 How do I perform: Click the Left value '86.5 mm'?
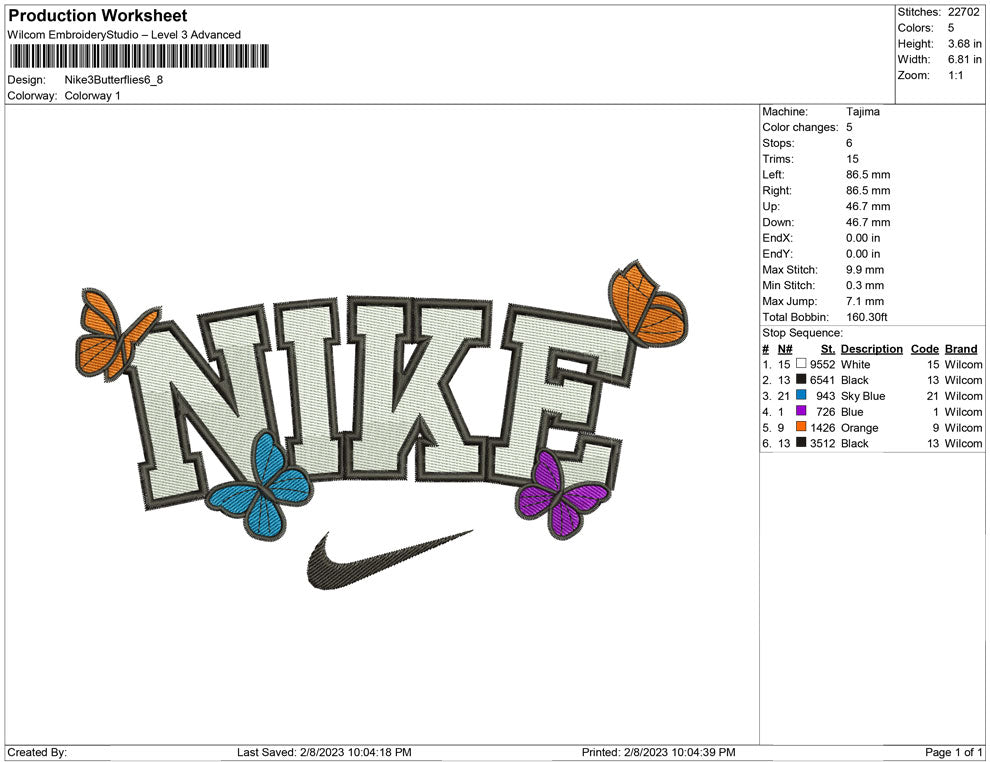[x=868, y=174]
